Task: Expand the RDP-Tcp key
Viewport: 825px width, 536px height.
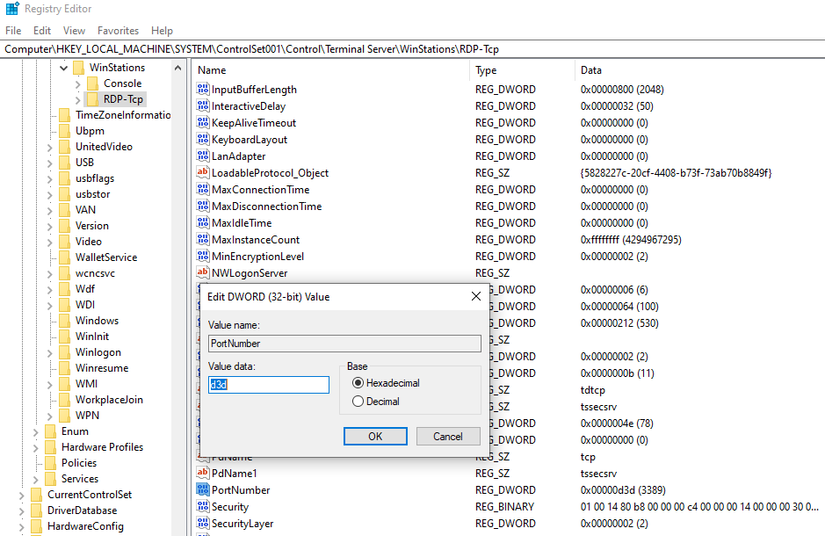Action: click(x=78, y=99)
